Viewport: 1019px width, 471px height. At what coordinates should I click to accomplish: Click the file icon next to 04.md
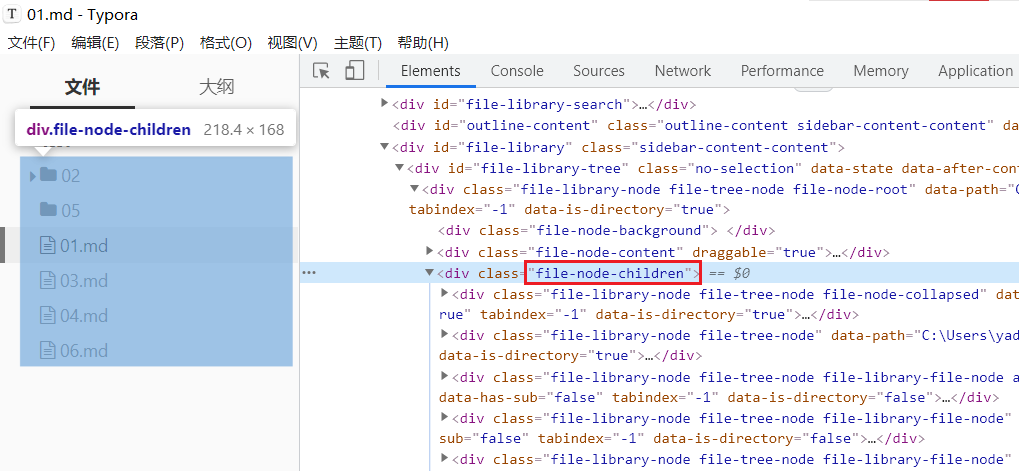click(48, 316)
